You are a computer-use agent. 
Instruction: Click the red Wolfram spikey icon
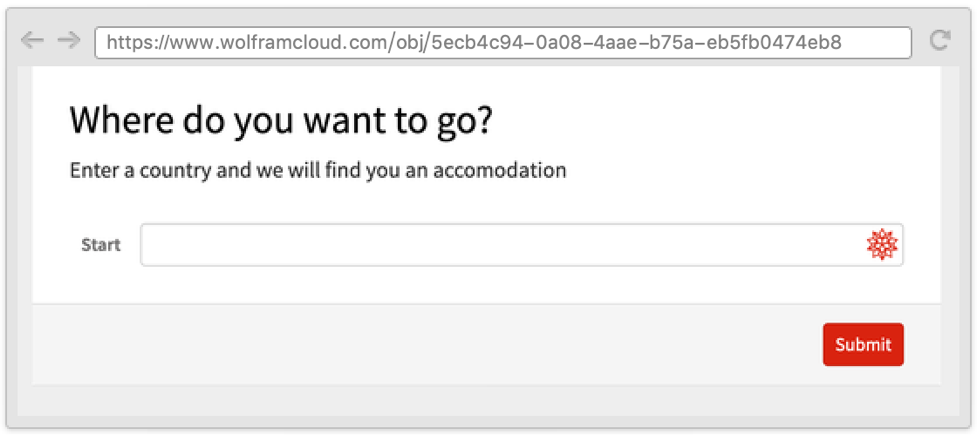coord(881,245)
